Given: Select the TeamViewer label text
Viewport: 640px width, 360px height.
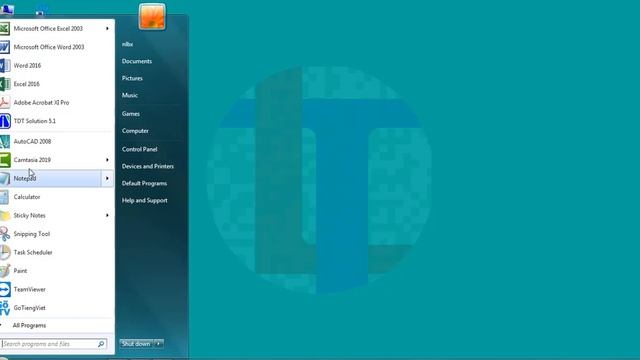Looking at the screenshot, I should click(x=29, y=289).
